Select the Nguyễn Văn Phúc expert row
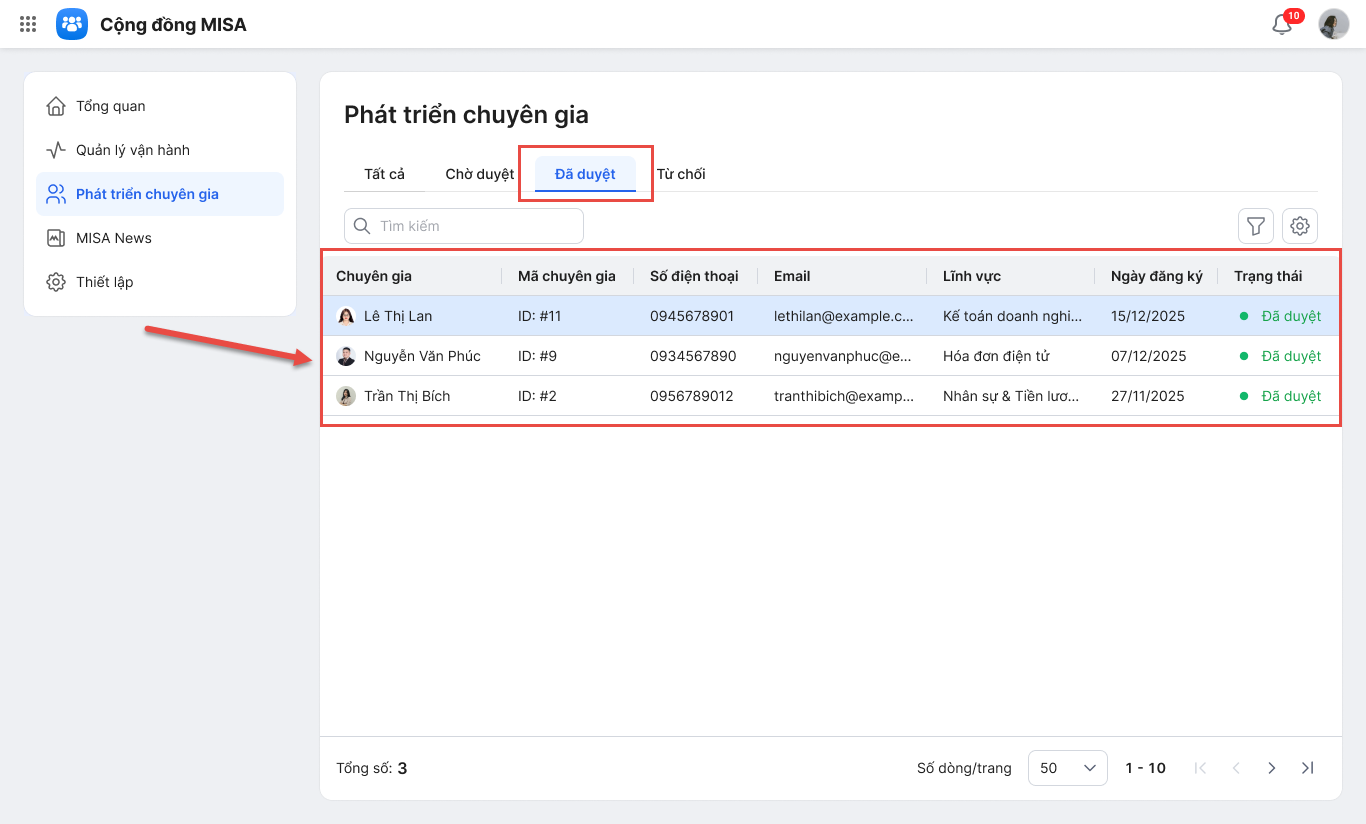This screenshot has height=824, width=1366. (422, 356)
